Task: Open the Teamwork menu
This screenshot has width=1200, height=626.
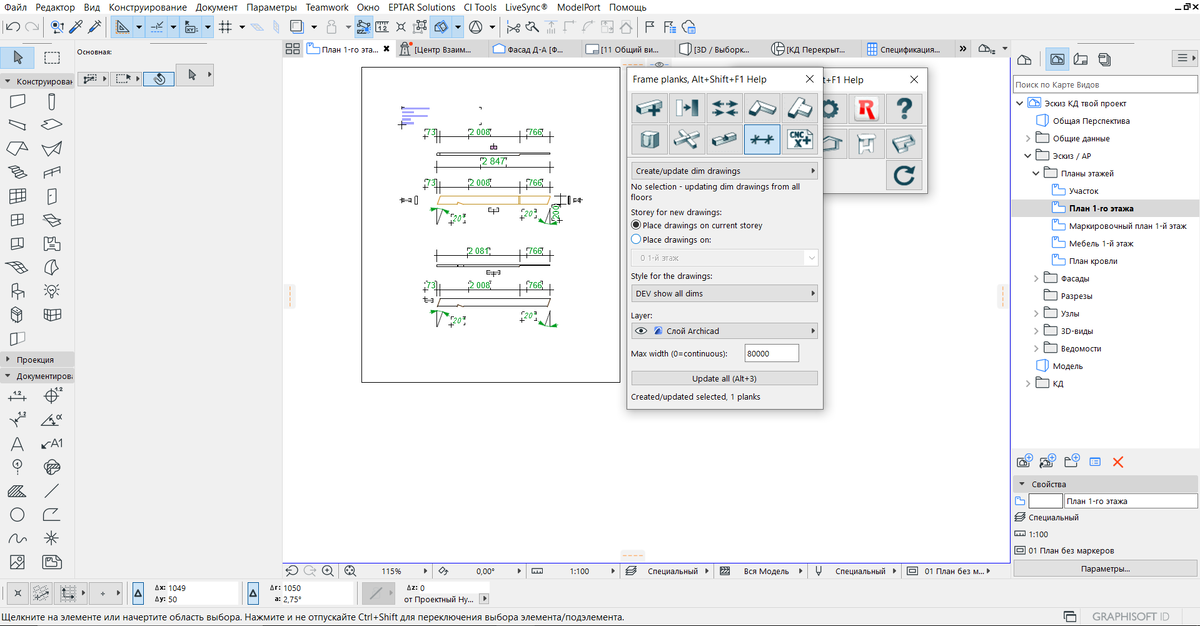Action: click(x=326, y=7)
